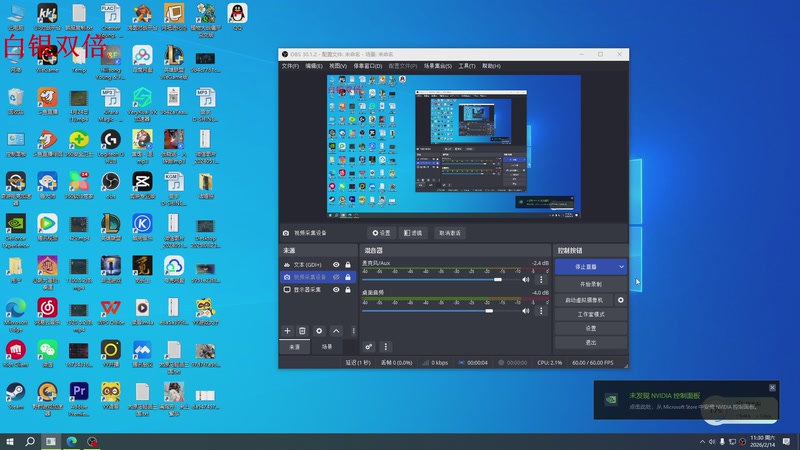Open the 桌面音频 three-dot options menu

[541, 311]
